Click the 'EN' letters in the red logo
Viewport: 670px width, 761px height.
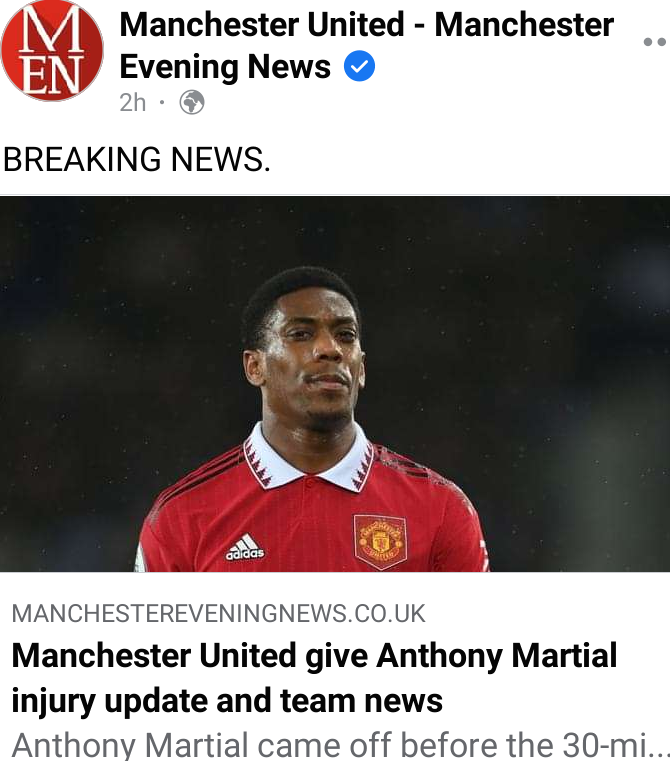[x=52, y=74]
